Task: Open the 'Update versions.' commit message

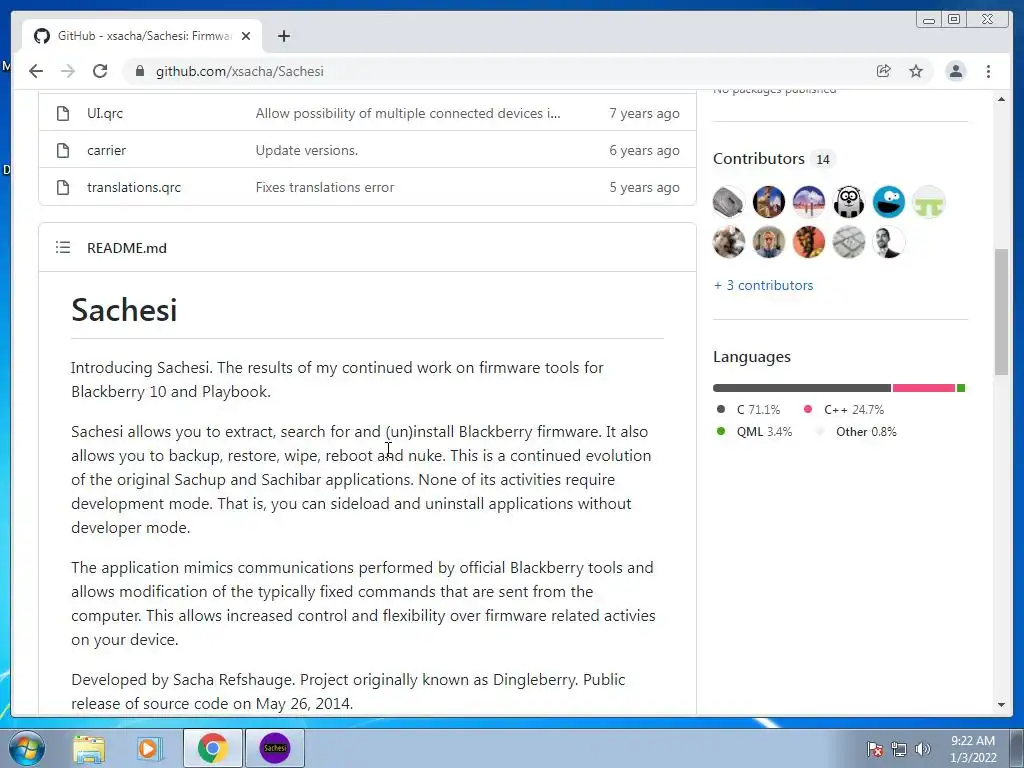Action: [306, 150]
